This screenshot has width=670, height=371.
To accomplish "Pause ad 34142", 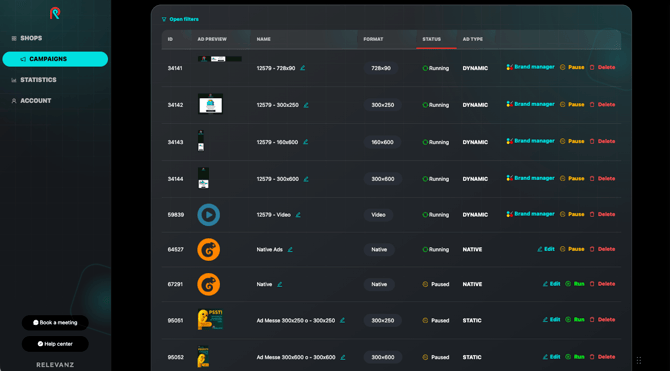I will [x=572, y=105].
